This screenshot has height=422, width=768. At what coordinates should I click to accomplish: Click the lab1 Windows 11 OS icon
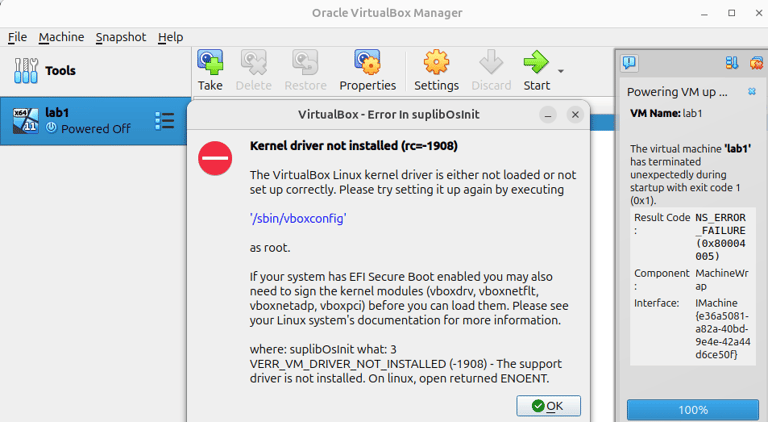click(x=25, y=120)
